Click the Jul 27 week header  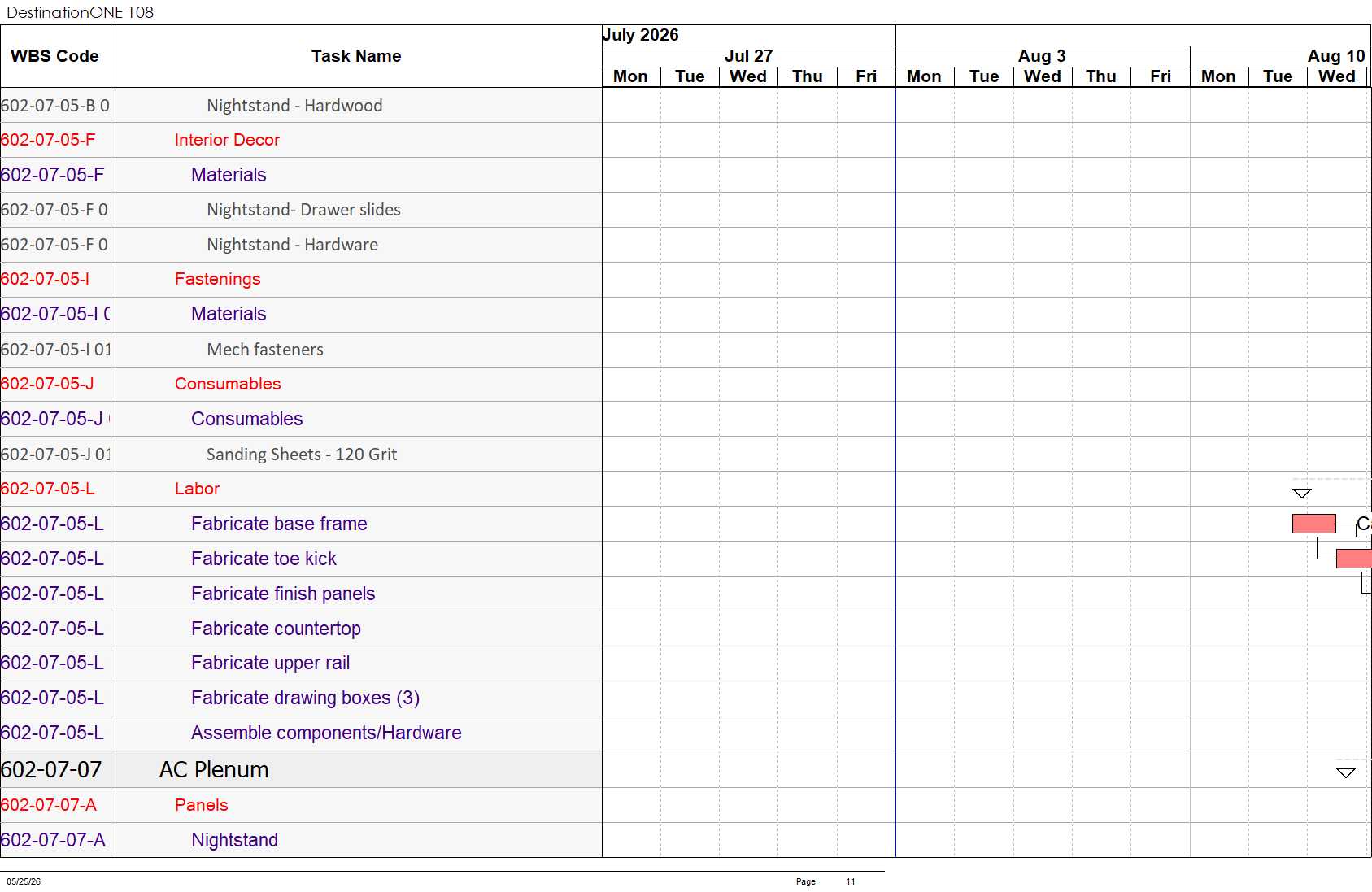748,56
